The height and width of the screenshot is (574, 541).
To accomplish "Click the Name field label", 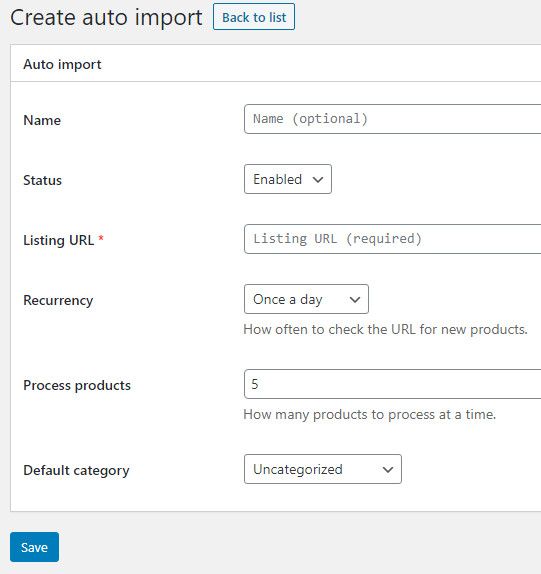I will (x=42, y=120).
